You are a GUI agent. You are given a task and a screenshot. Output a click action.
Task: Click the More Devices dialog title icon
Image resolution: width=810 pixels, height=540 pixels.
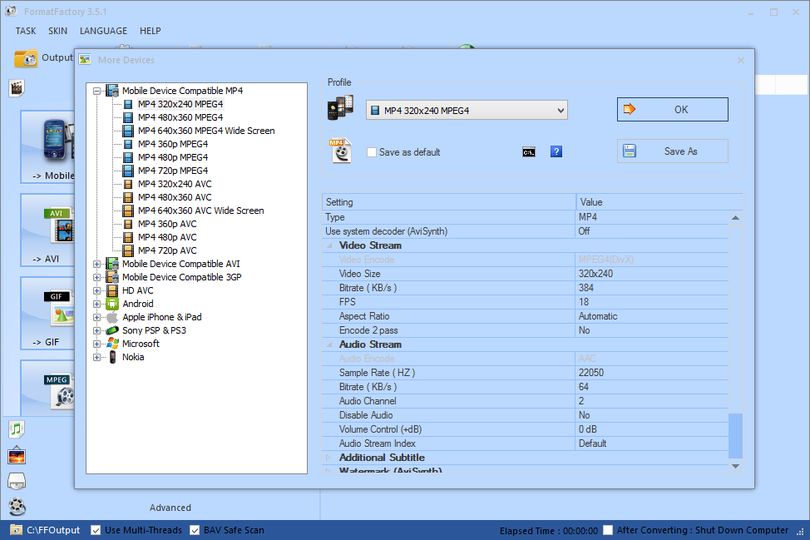85,60
